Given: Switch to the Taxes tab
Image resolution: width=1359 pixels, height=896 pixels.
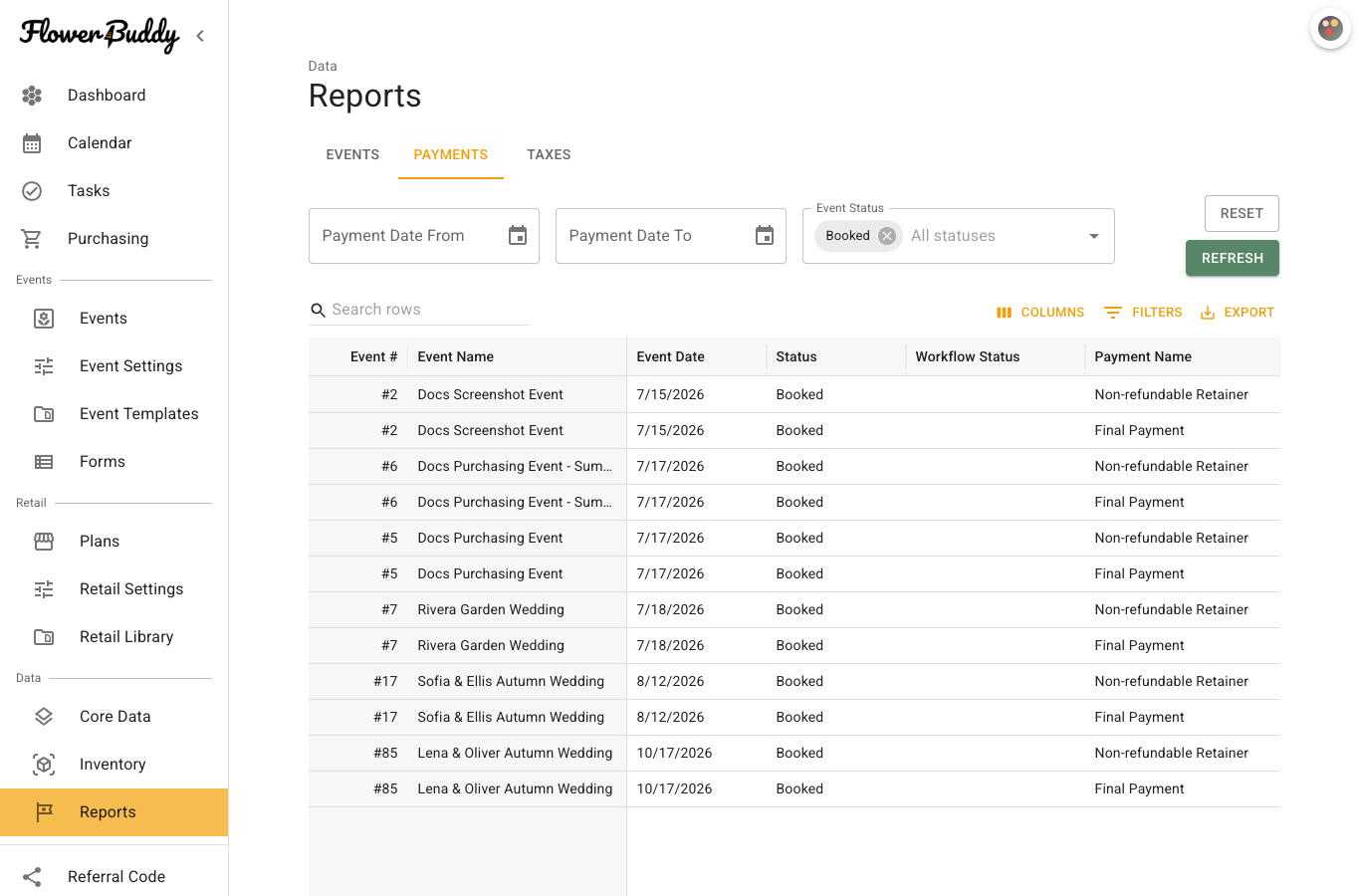Looking at the screenshot, I should point(549,155).
